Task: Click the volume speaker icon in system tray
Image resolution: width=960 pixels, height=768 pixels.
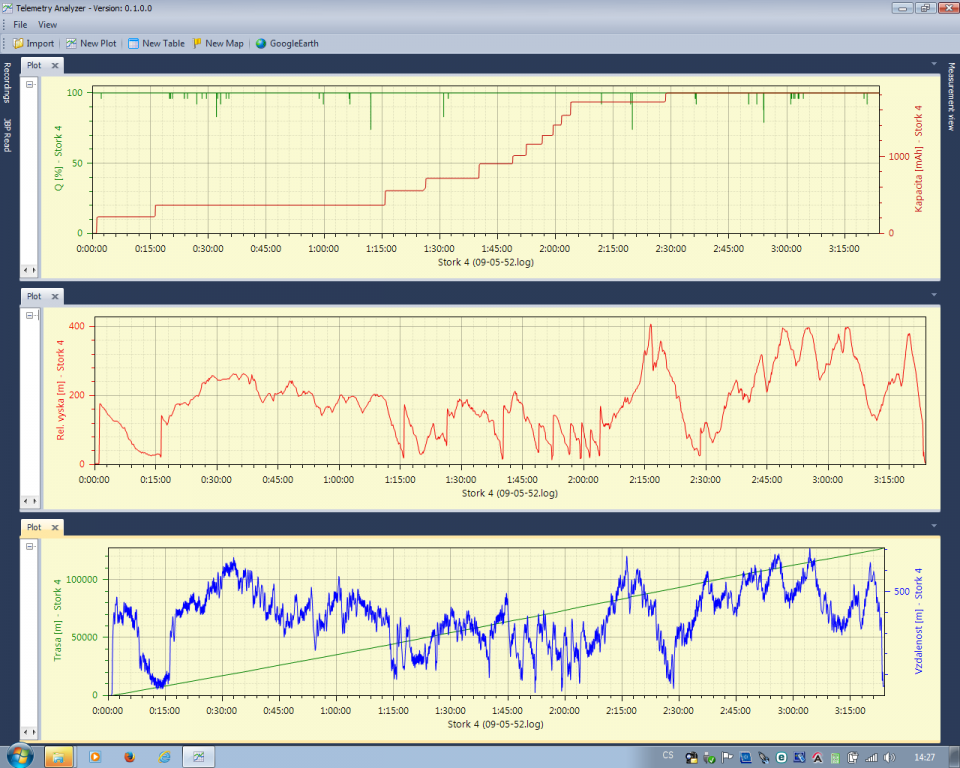Action: pos(889,756)
